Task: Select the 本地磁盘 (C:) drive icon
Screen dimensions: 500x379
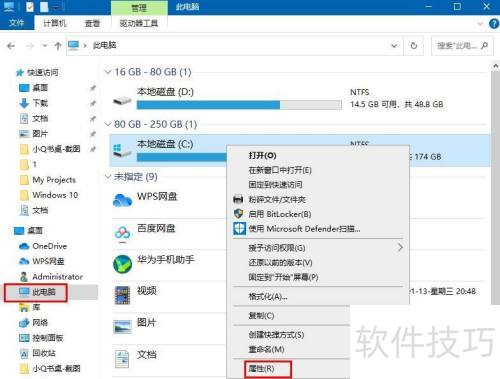Action: pyautogui.click(x=122, y=151)
